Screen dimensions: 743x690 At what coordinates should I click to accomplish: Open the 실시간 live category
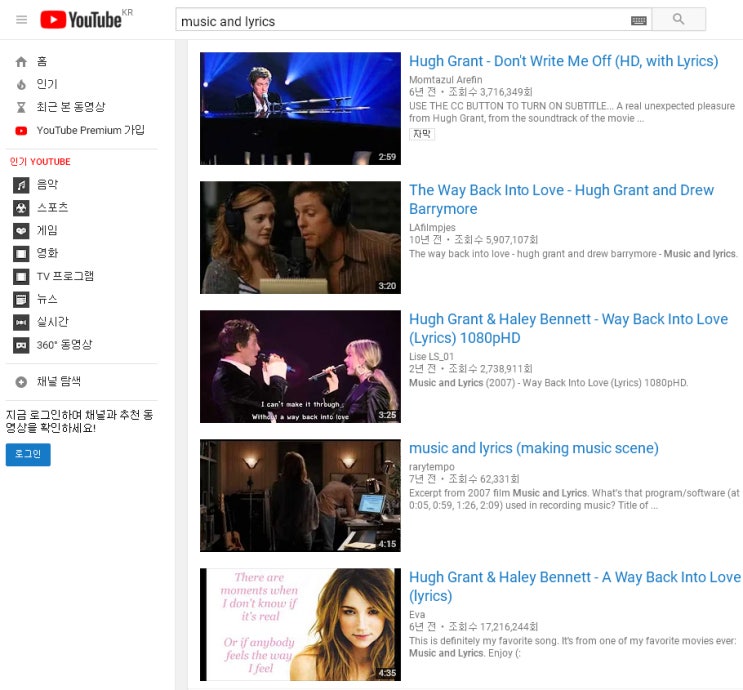53,322
